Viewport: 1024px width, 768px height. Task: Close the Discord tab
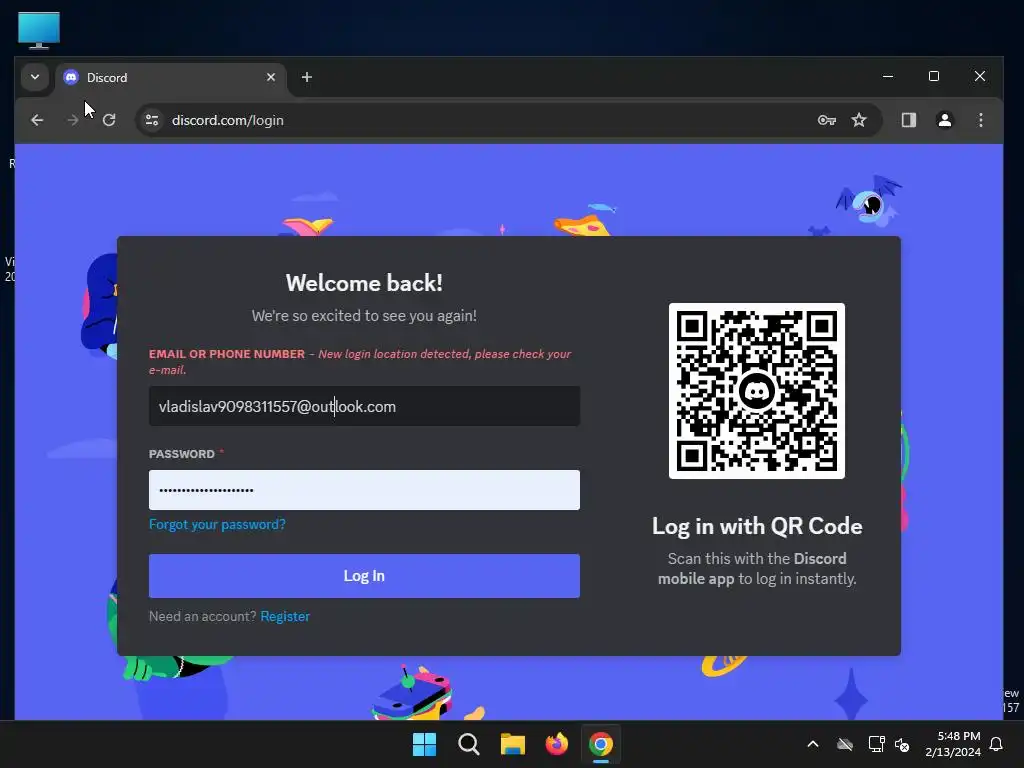[270, 77]
